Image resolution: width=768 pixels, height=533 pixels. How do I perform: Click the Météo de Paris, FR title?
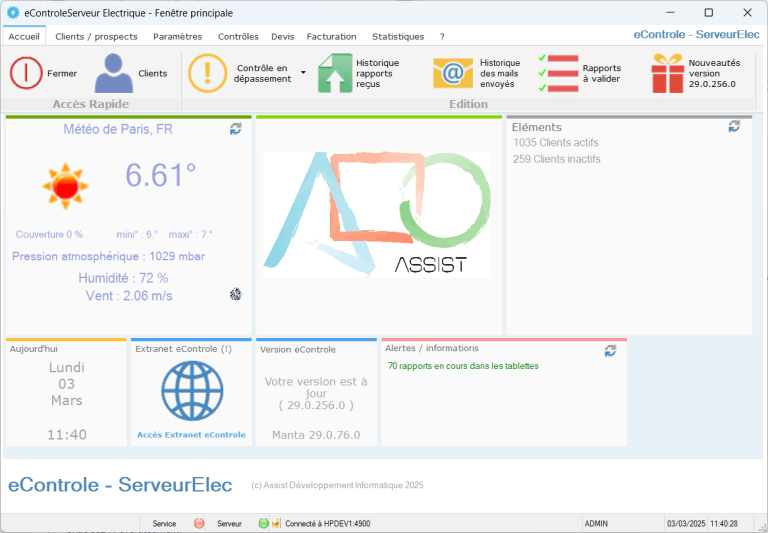118,129
